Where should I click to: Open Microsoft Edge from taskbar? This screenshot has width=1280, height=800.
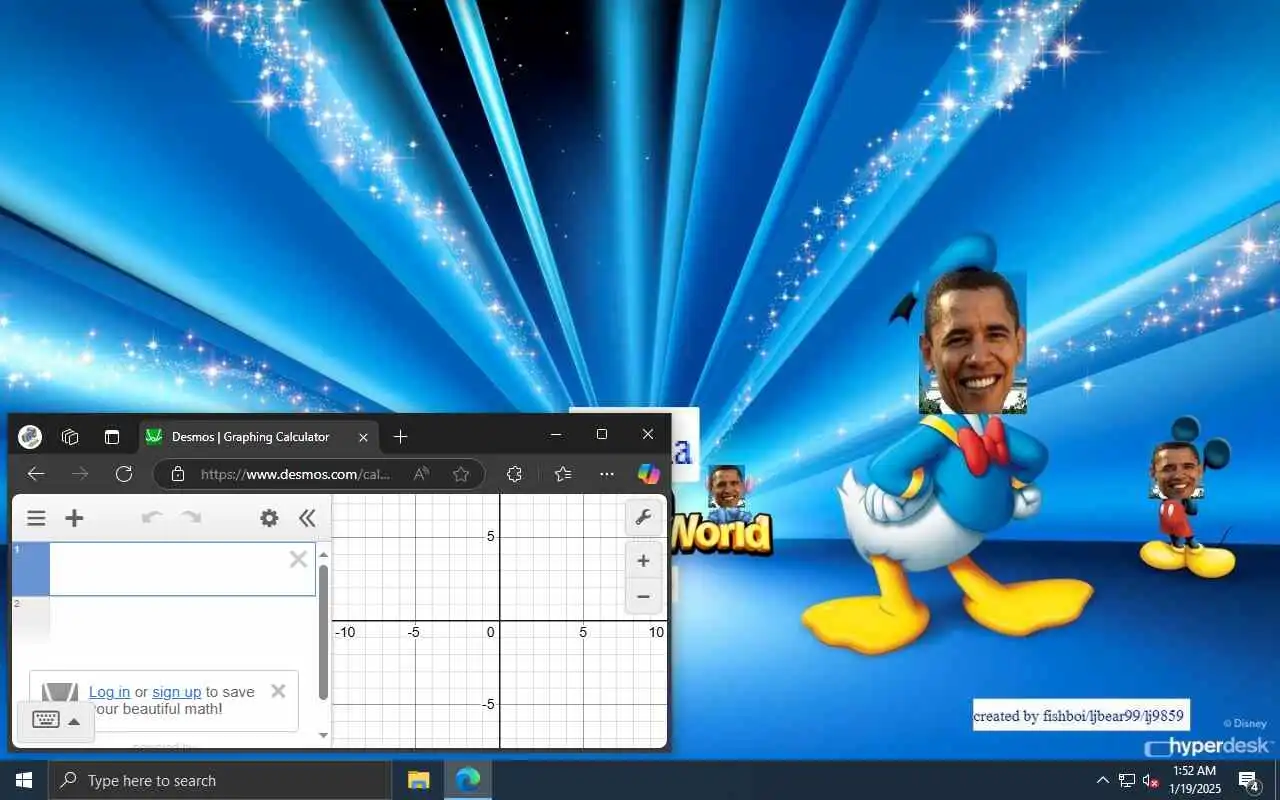click(467, 780)
